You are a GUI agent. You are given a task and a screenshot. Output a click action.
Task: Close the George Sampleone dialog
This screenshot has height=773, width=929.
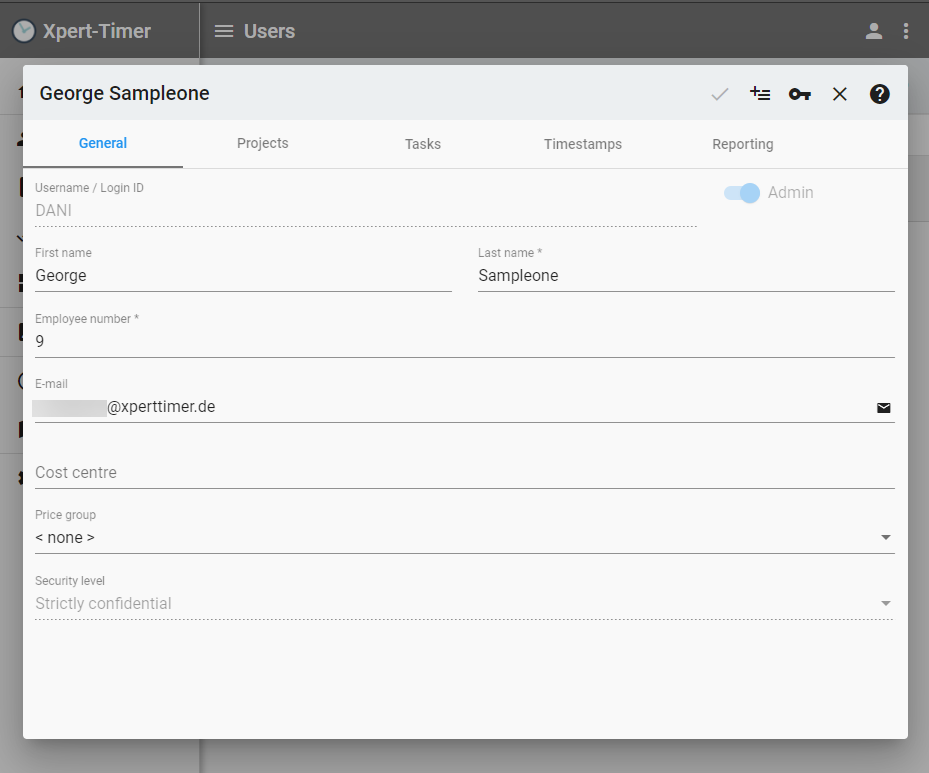[840, 94]
